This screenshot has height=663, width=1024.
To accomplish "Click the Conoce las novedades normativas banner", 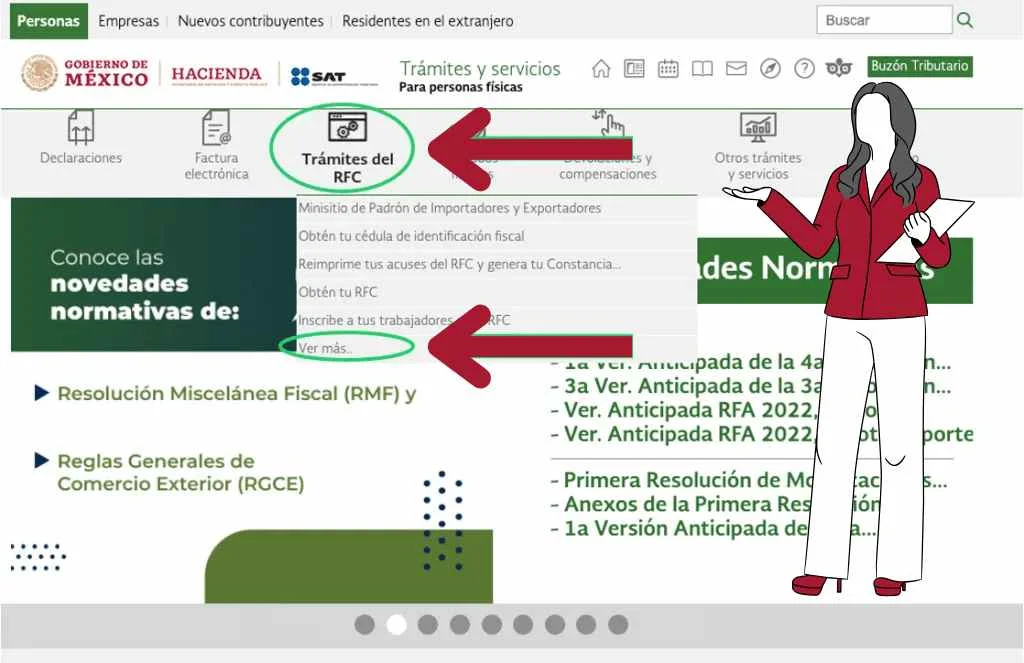I will coord(153,275).
